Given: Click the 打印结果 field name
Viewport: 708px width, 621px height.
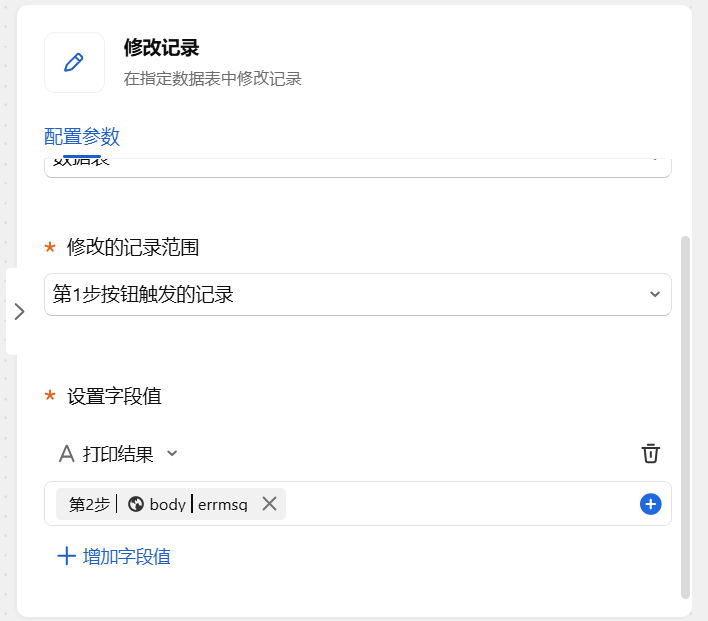Looking at the screenshot, I should tap(118, 454).
